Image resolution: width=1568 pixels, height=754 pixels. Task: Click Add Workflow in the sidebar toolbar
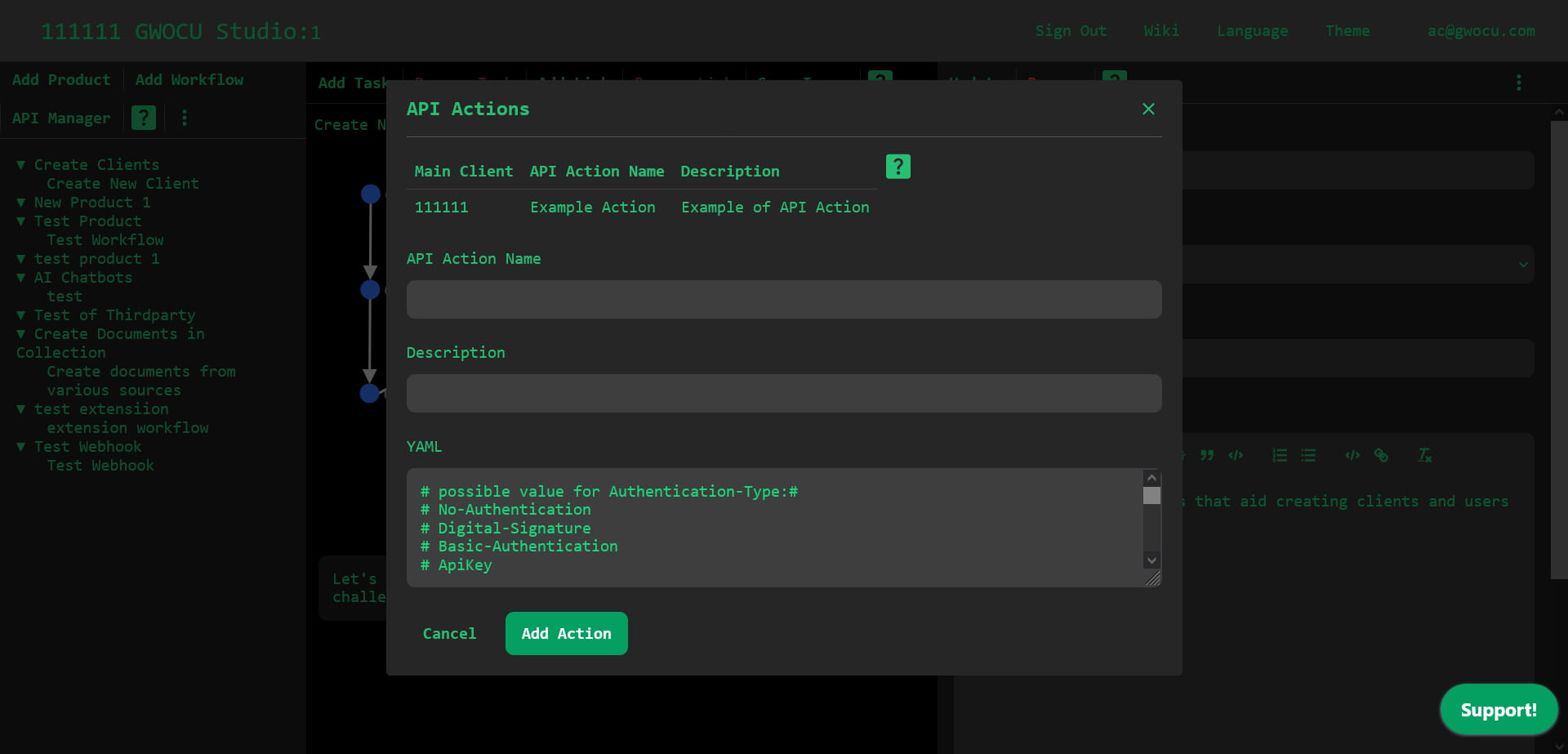(189, 80)
